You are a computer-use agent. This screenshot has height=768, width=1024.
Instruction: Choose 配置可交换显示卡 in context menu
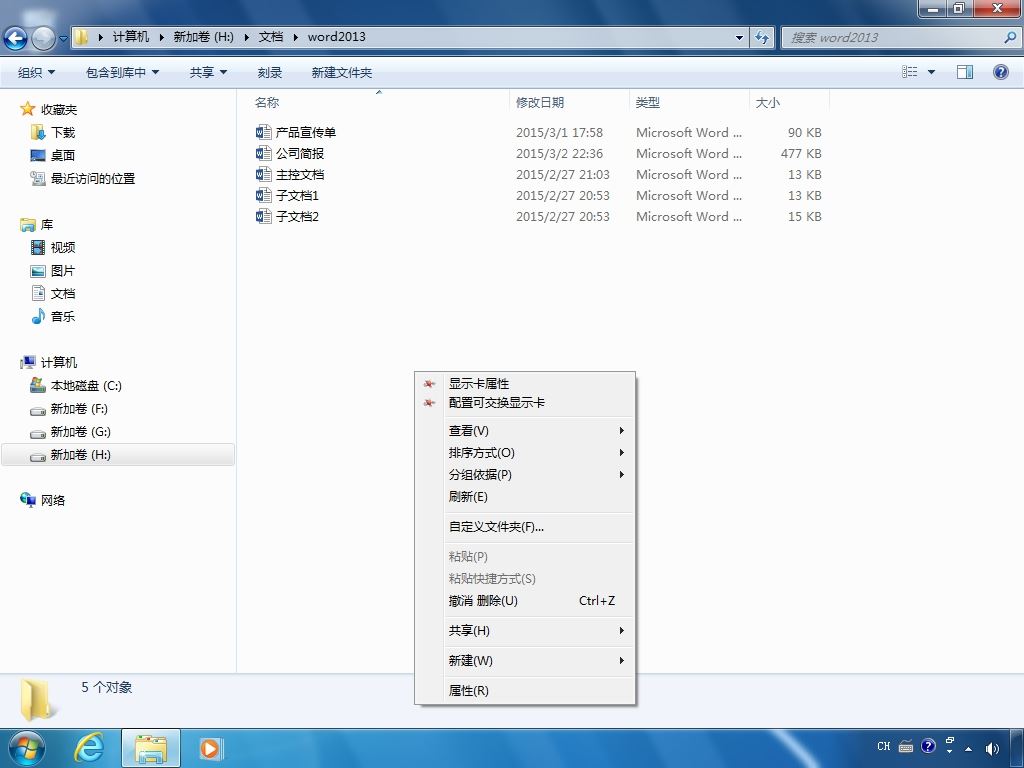pyautogui.click(x=524, y=403)
